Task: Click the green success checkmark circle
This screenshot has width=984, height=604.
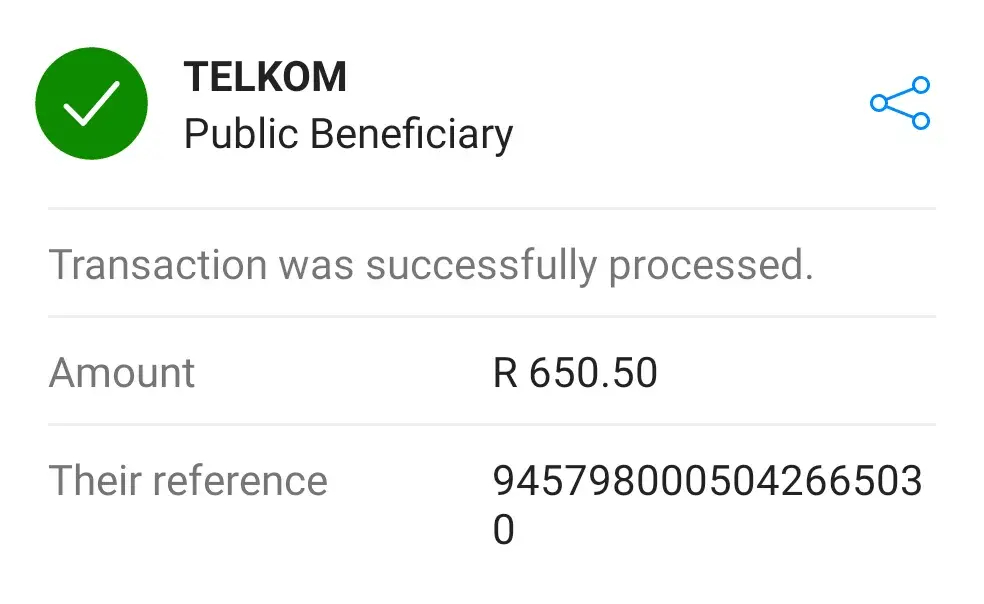Action: [x=92, y=103]
